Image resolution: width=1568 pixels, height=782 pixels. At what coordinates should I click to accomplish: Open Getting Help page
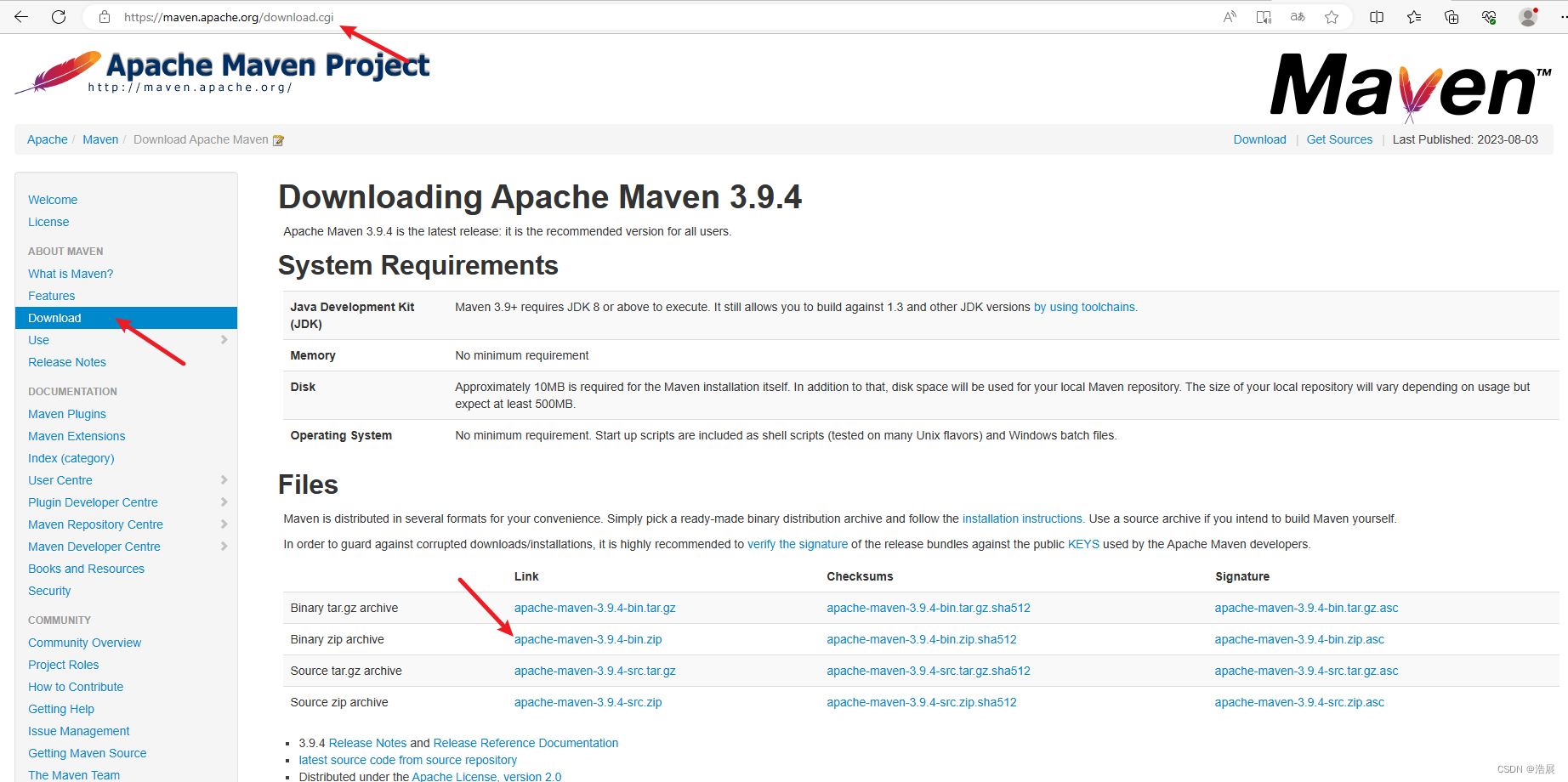pyautogui.click(x=61, y=709)
